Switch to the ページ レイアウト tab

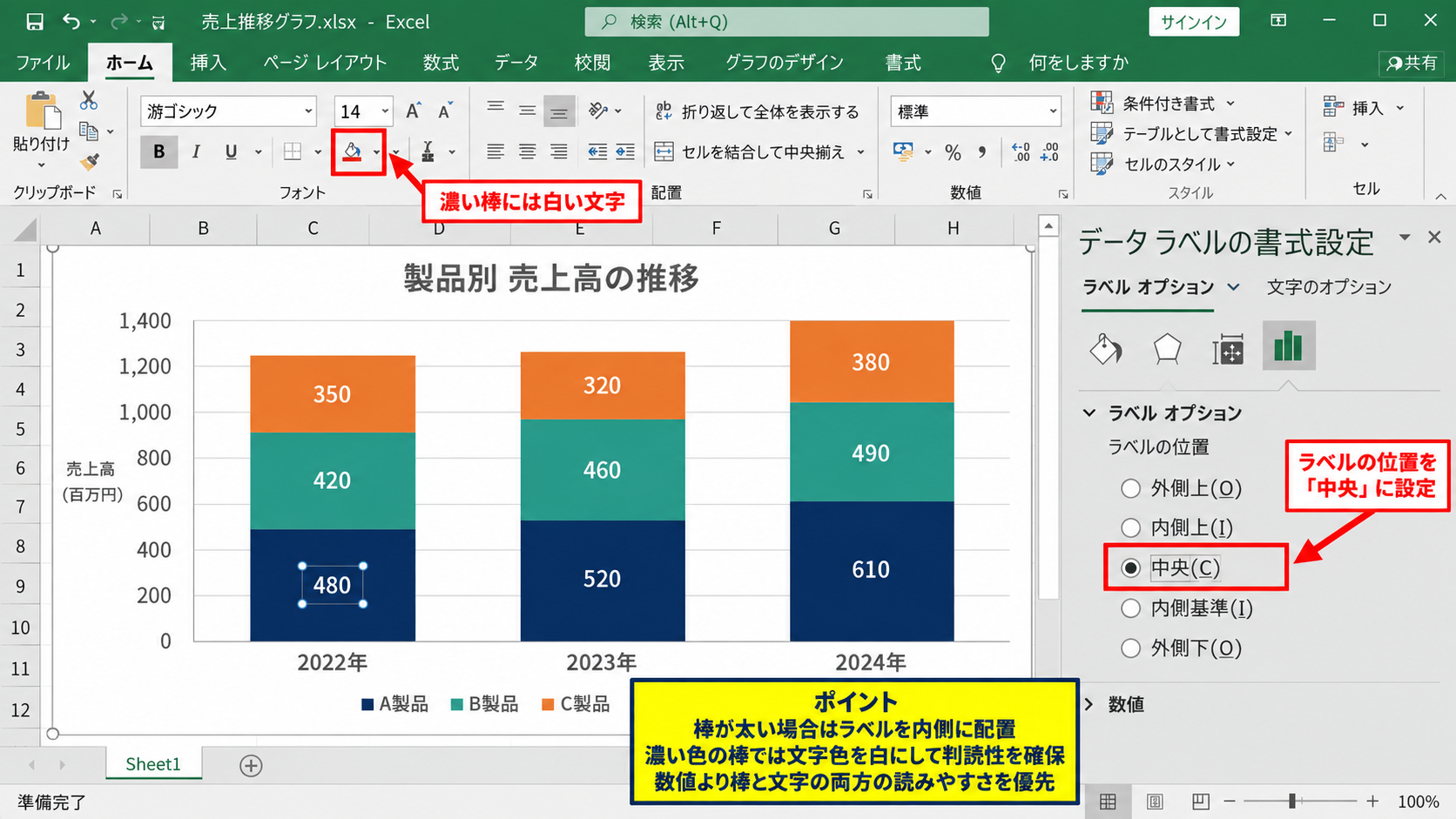pyautogui.click(x=325, y=63)
